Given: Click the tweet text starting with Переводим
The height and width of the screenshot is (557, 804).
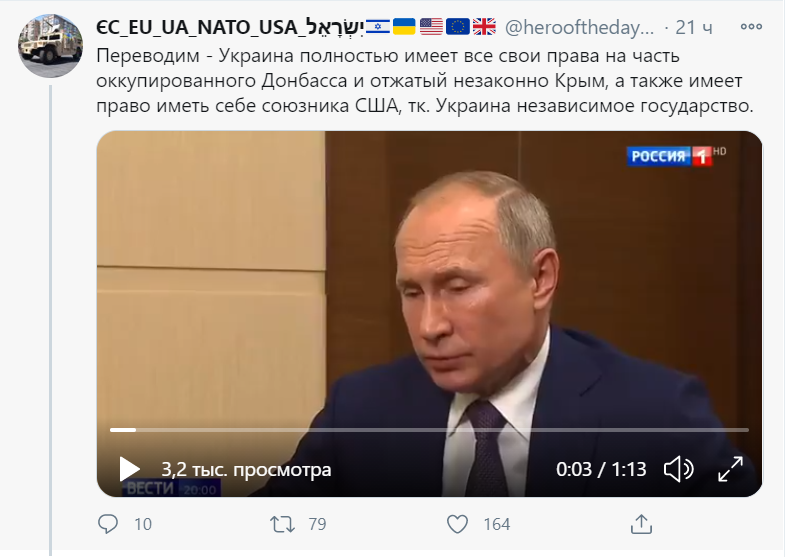Looking at the screenshot, I should 425,81.
